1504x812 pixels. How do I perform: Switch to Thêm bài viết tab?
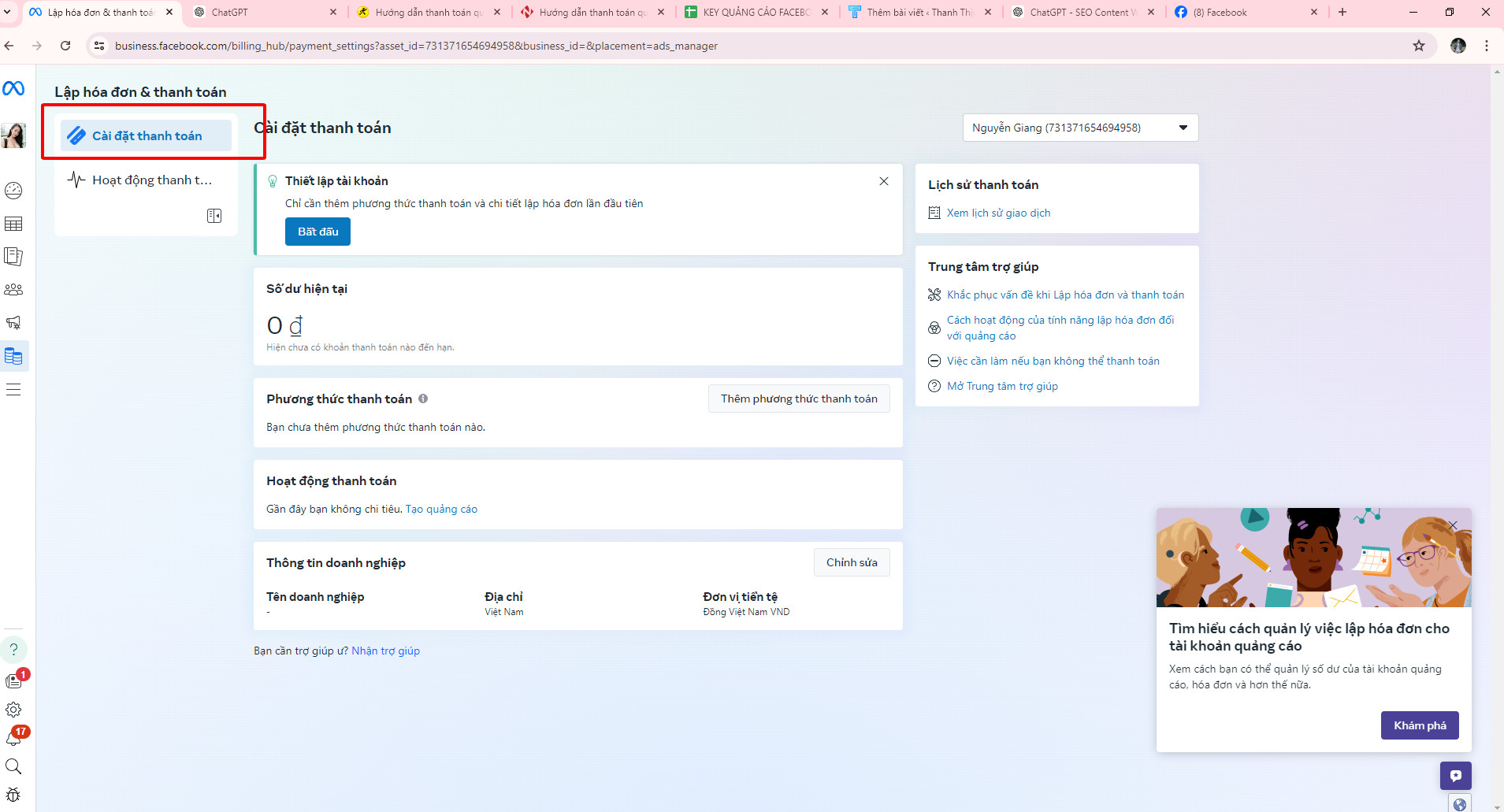pyautogui.click(x=920, y=12)
